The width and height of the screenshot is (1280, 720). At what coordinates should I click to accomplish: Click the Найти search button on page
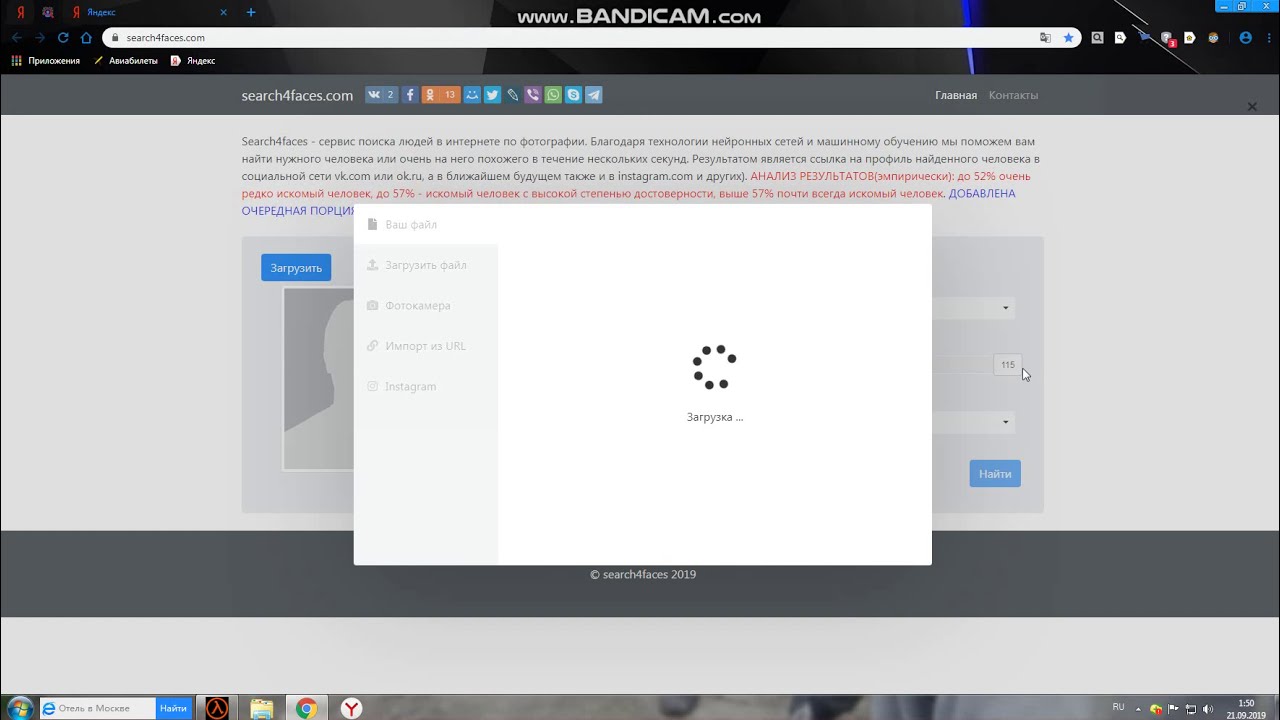coord(995,474)
